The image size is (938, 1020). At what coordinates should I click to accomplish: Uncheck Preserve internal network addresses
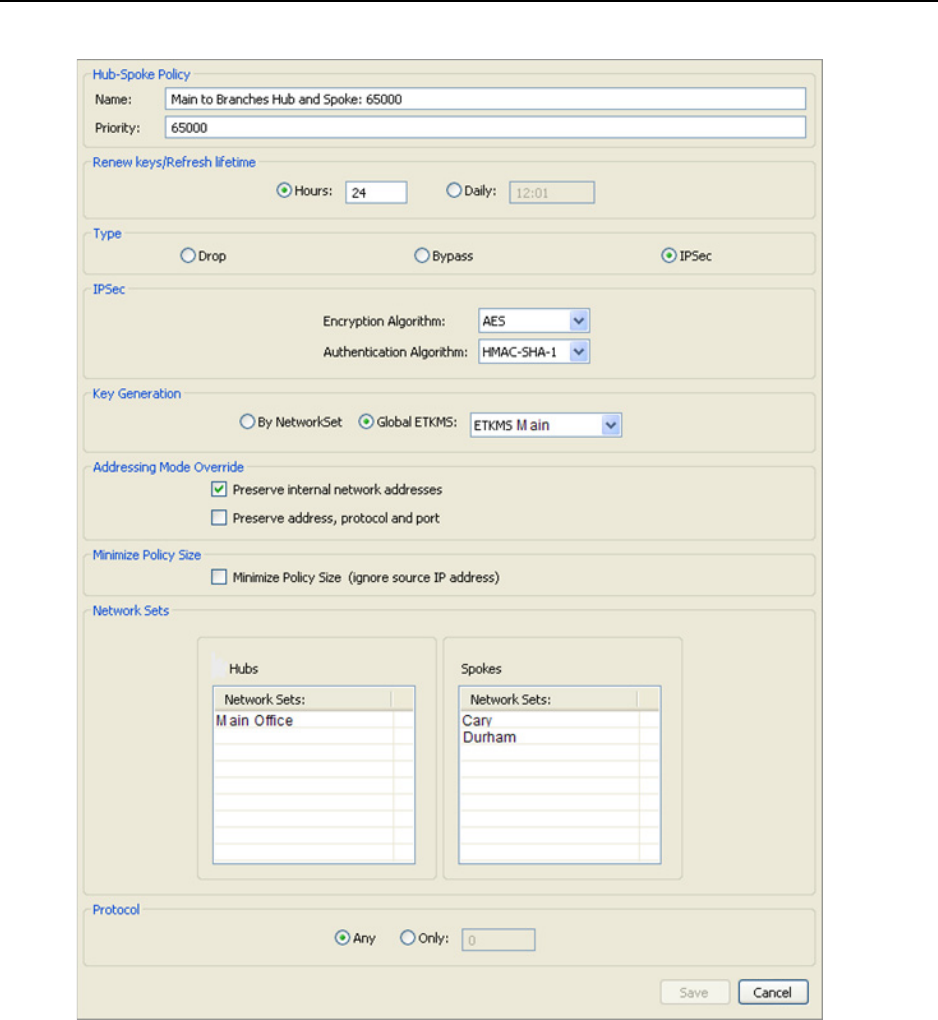click(x=219, y=490)
